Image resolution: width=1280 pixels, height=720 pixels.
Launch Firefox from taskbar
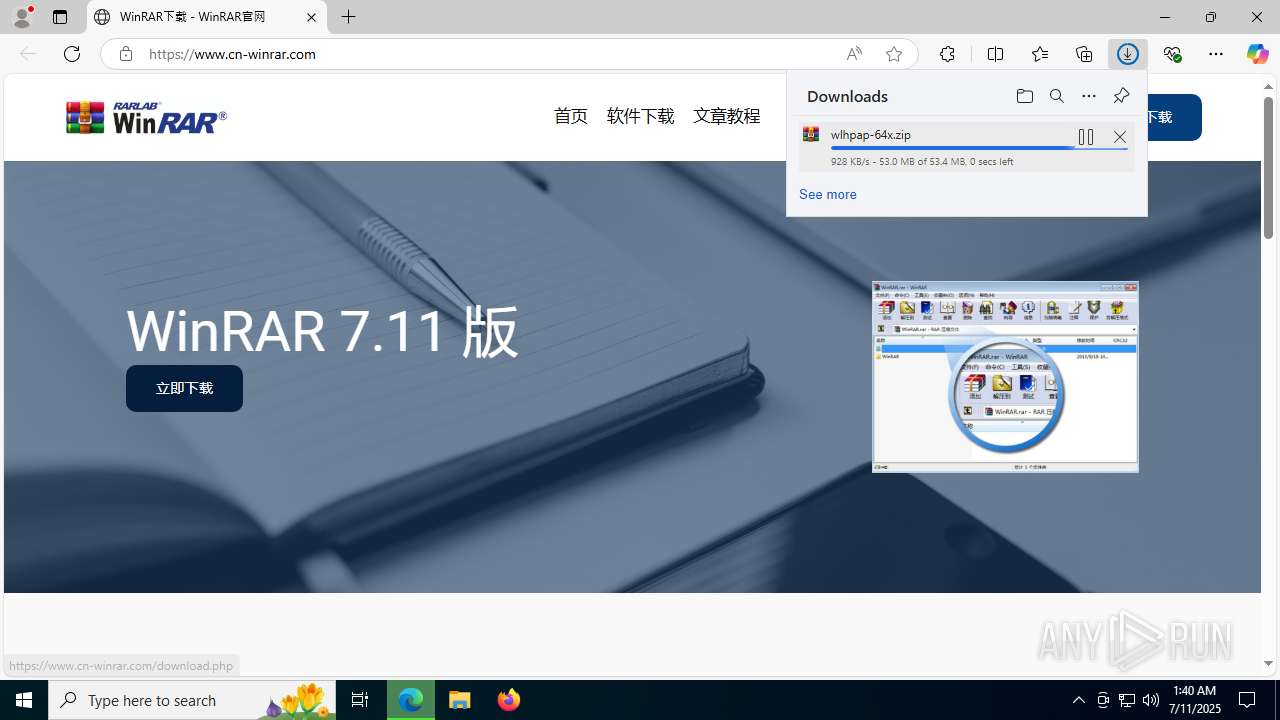point(508,700)
